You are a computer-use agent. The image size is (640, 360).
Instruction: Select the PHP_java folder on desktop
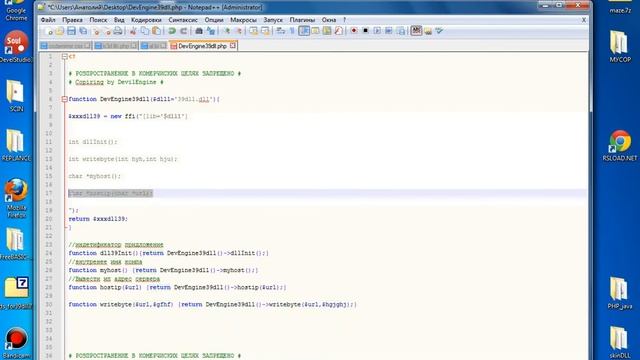tap(620, 293)
